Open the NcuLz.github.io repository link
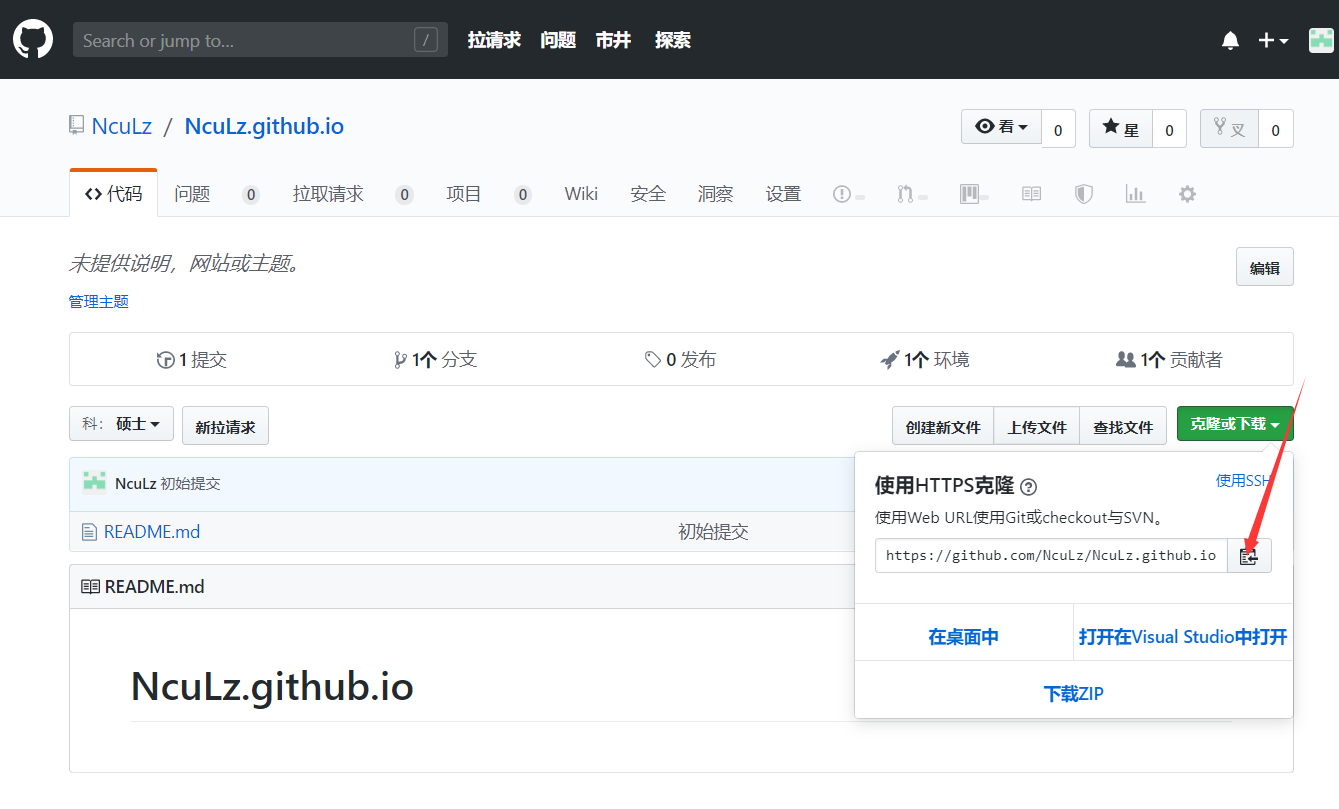The width and height of the screenshot is (1339, 809). [264, 126]
